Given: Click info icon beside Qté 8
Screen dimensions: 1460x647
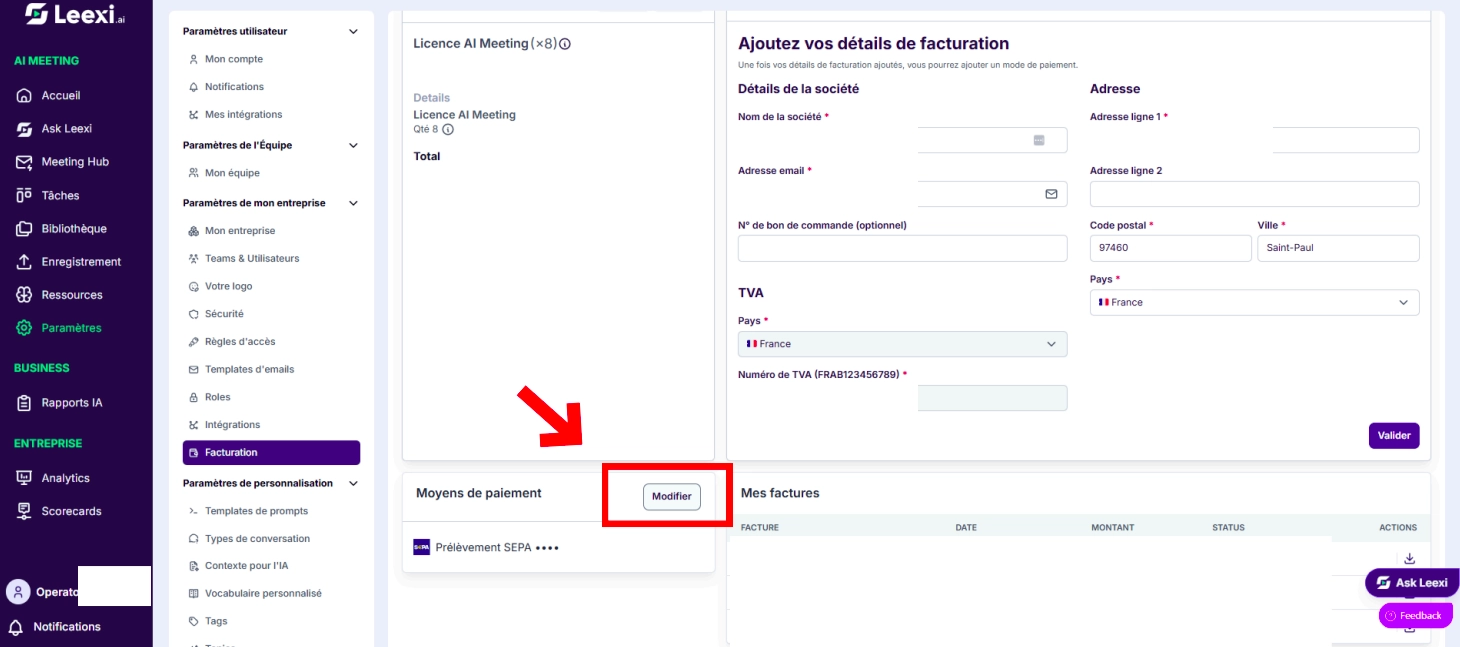Looking at the screenshot, I should tap(448, 129).
